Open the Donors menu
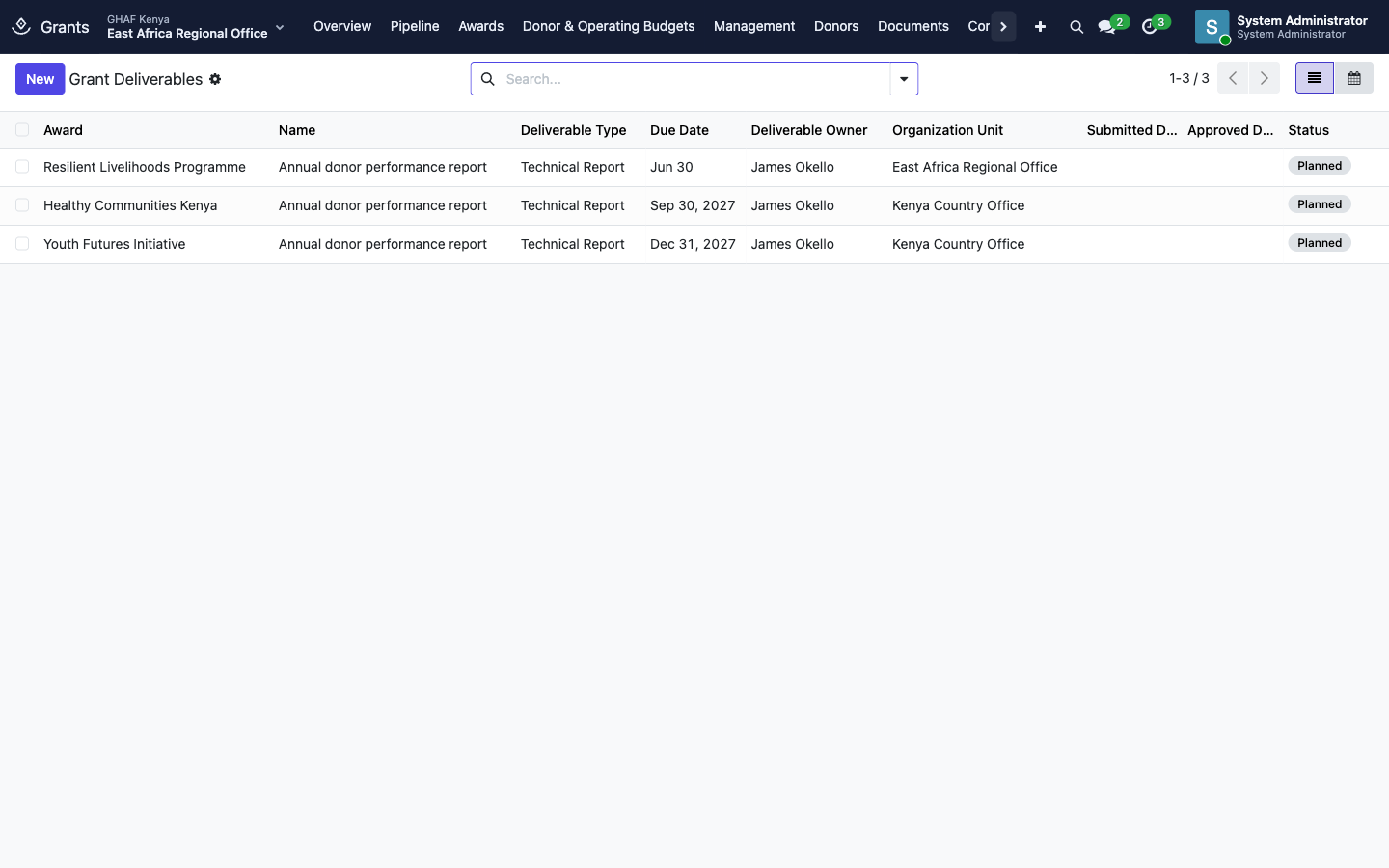This screenshot has height=868, width=1389. (836, 27)
